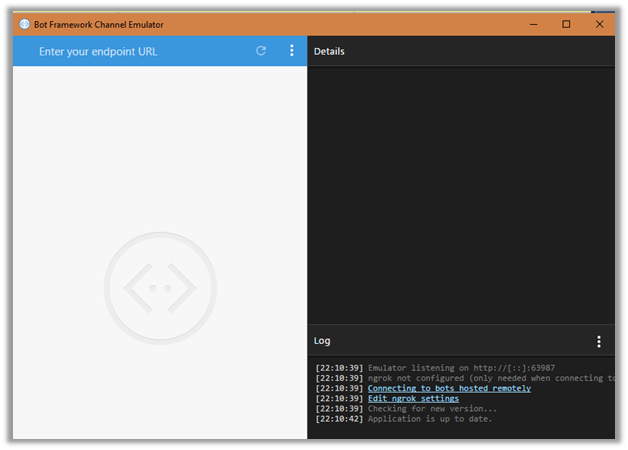Select the Checking for new version log entry

[432, 408]
